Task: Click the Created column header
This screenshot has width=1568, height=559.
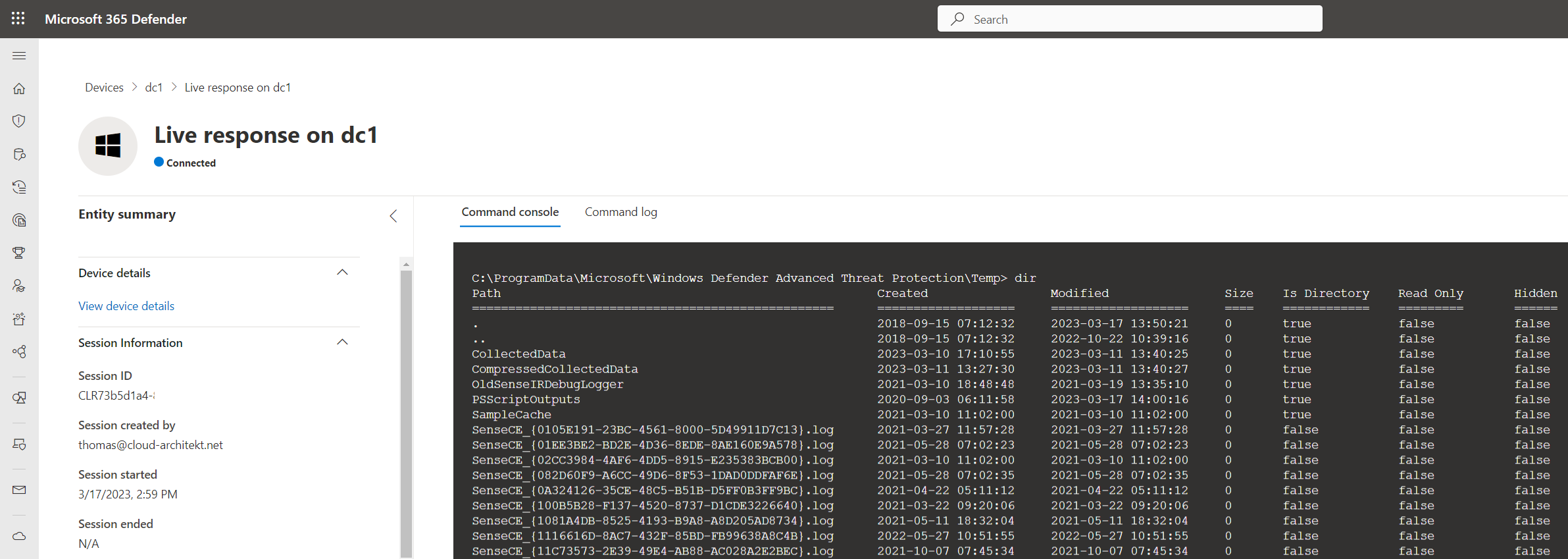Action: pos(902,293)
